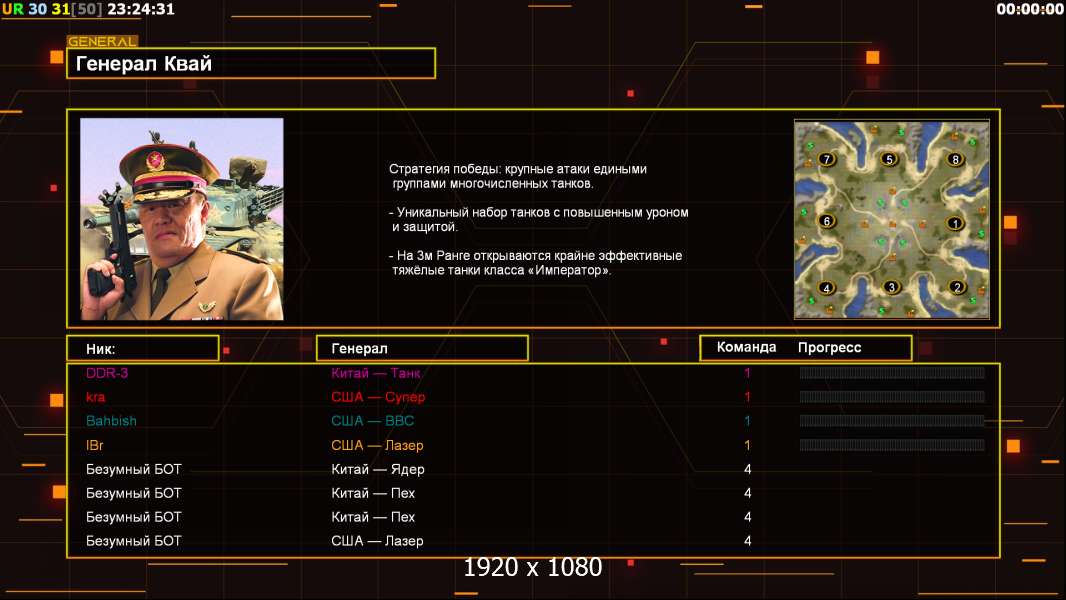The width and height of the screenshot is (1066, 600).
Task: Click "США — ВВС" general entry
Action: [373, 421]
